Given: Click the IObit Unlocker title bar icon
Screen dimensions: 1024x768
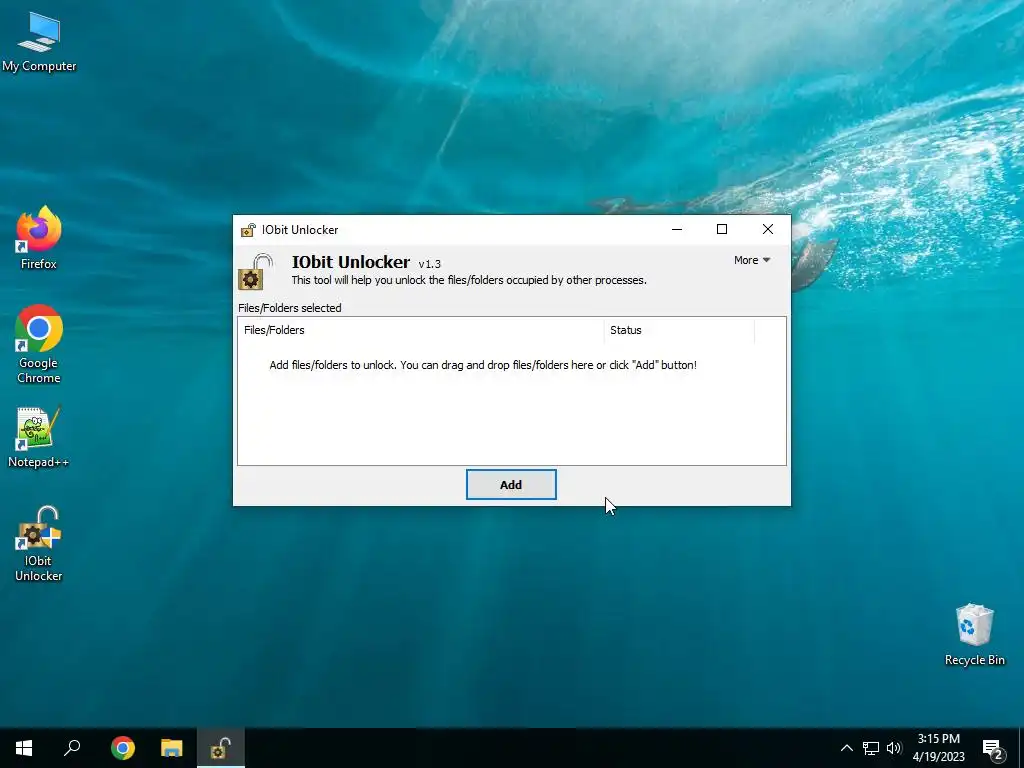Looking at the screenshot, I should coord(248,230).
